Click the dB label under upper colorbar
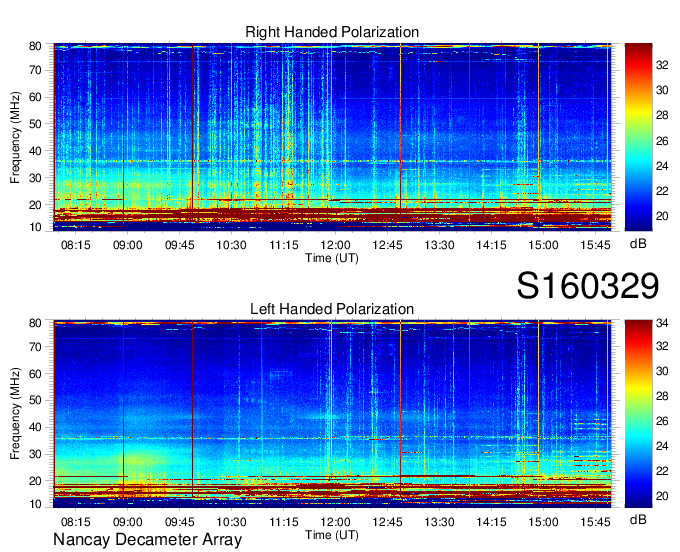 pos(638,244)
